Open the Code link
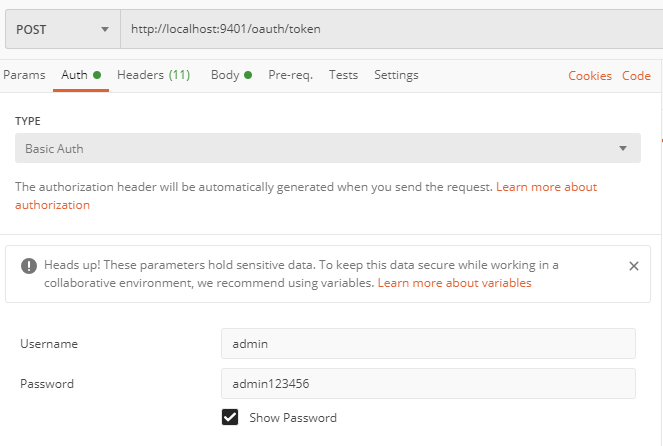The image size is (663, 446). pos(636,76)
